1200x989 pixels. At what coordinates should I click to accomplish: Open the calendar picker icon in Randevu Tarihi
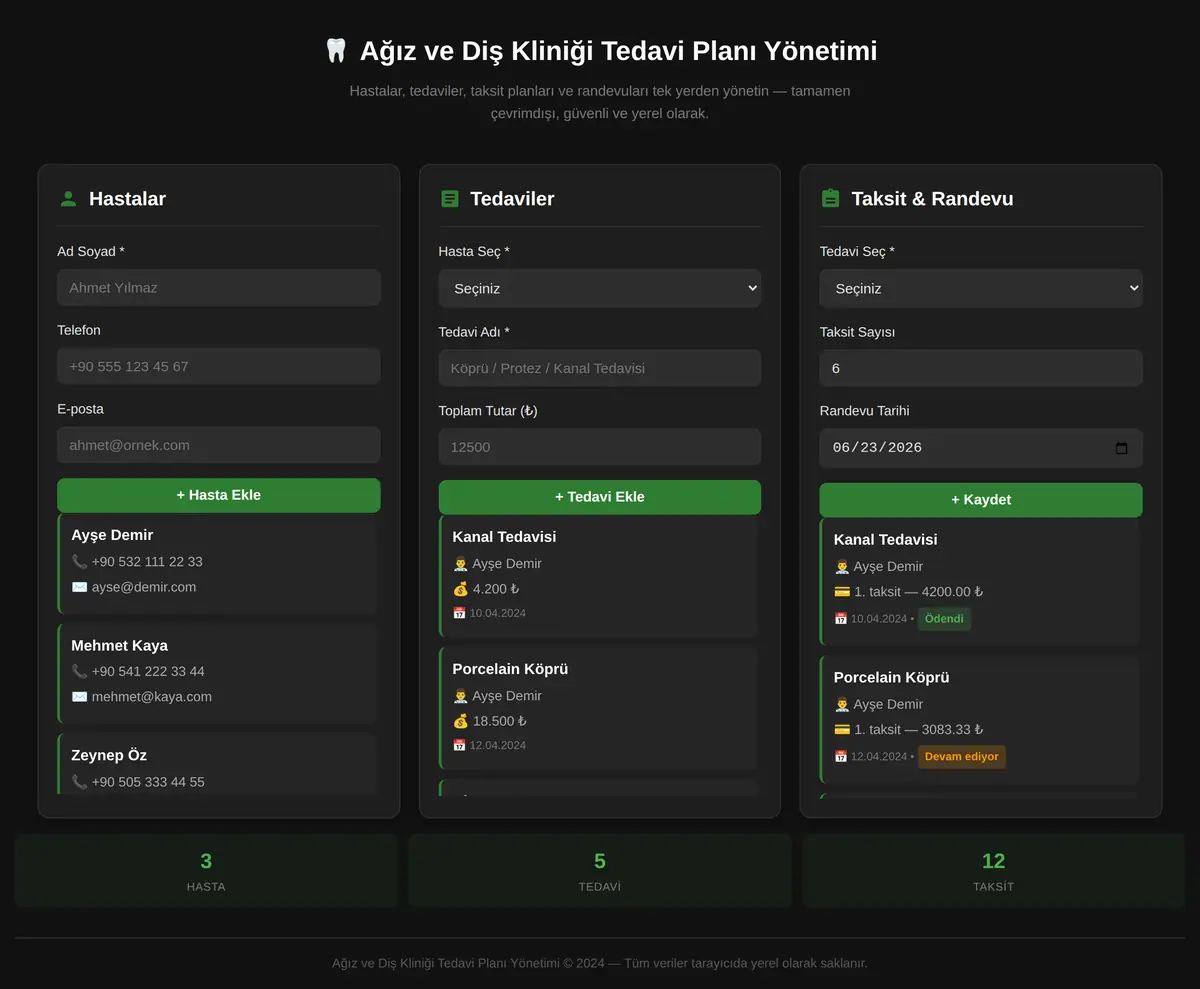1121,448
